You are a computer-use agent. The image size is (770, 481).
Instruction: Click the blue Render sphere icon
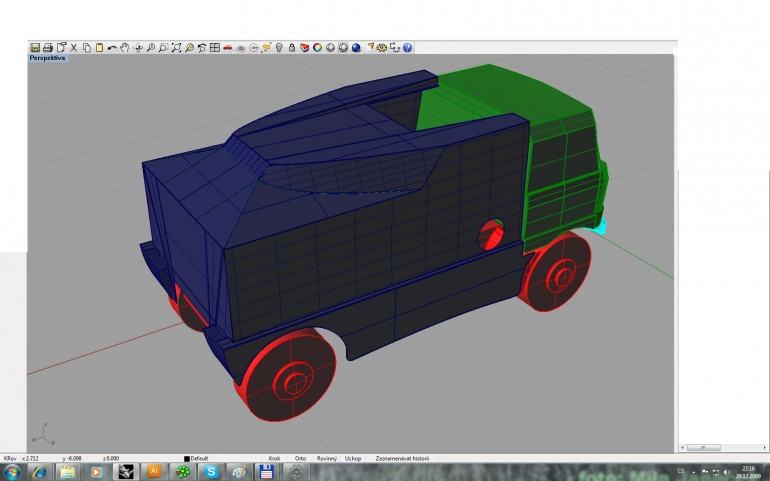pos(356,48)
